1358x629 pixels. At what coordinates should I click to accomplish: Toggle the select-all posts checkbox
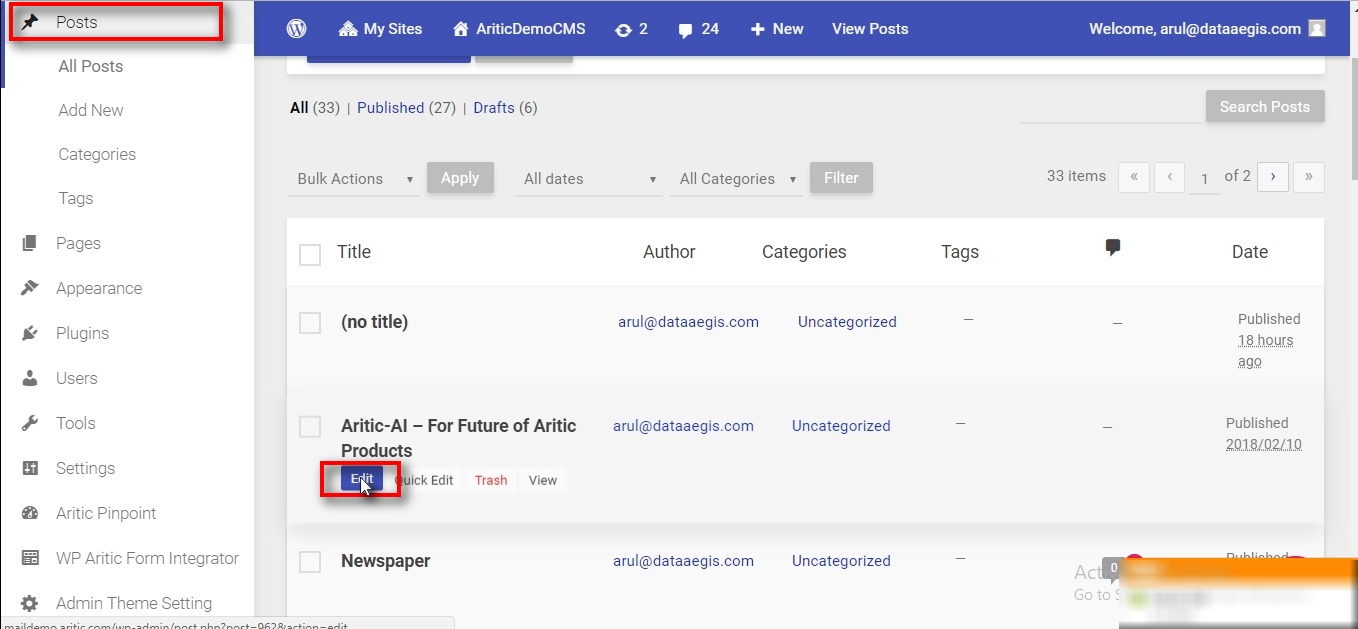pyautogui.click(x=310, y=255)
